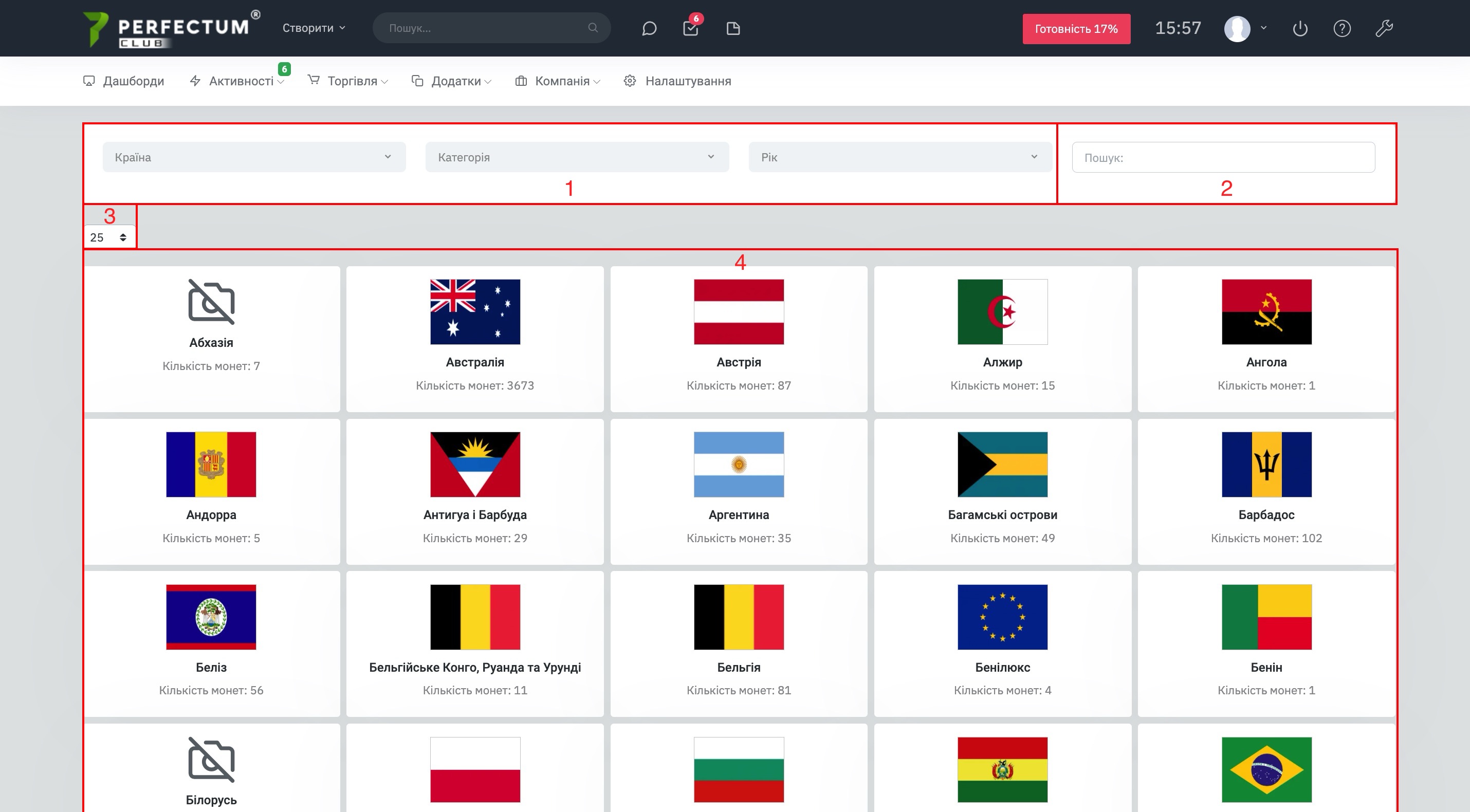Click the wrench setup icon
The width and height of the screenshot is (1470, 812).
coord(1384,29)
